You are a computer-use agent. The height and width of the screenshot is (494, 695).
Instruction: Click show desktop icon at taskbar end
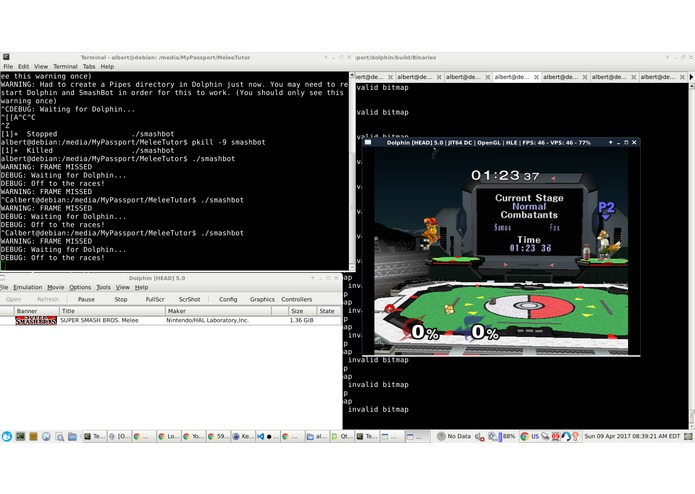pos(688,436)
